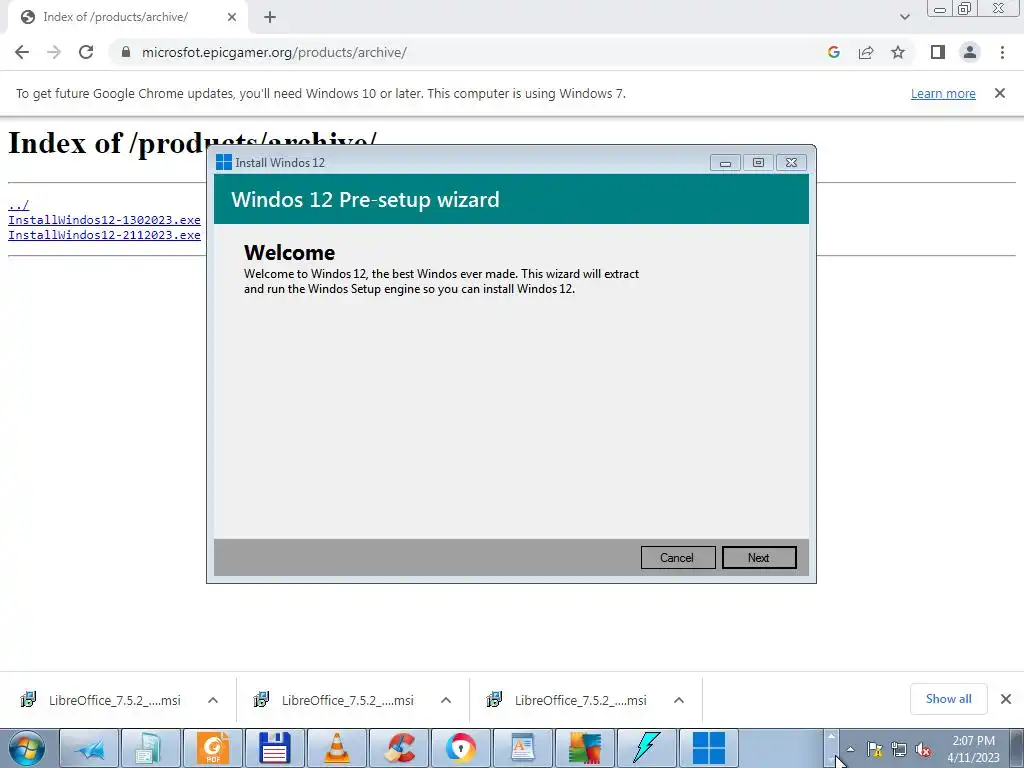Open secure browser icon in taskbar
The image size is (1024, 768).
point(461,748)
